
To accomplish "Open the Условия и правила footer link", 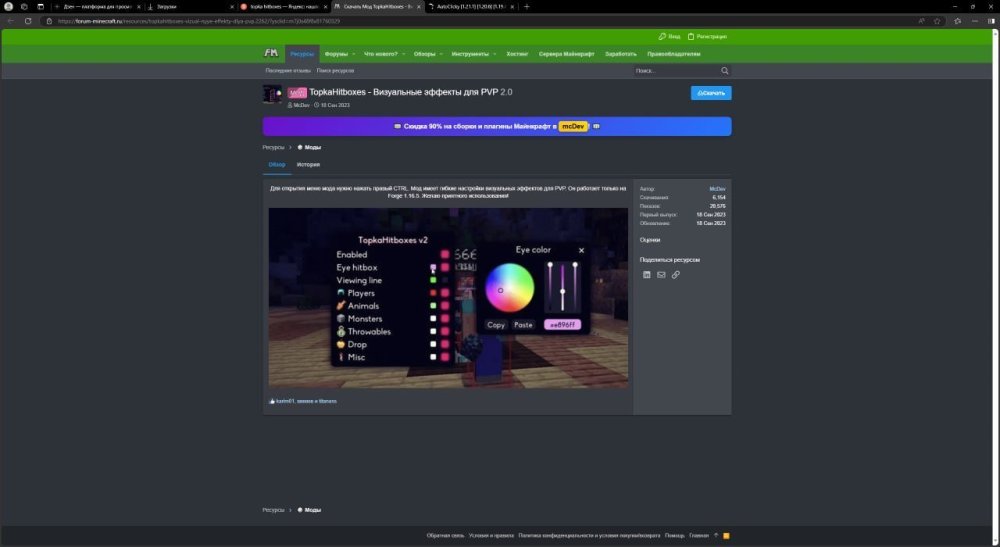I will (491, 536).
